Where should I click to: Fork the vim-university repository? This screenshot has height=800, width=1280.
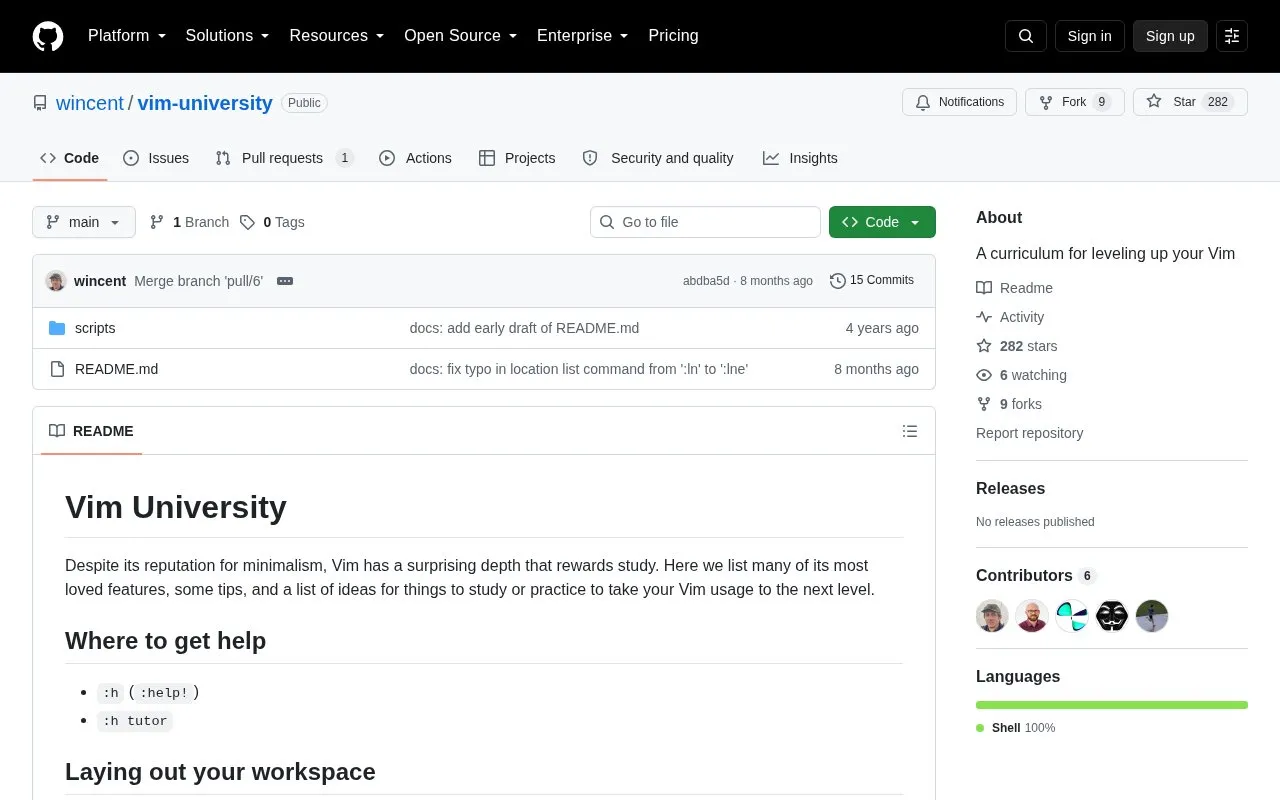click(1075, 102)
